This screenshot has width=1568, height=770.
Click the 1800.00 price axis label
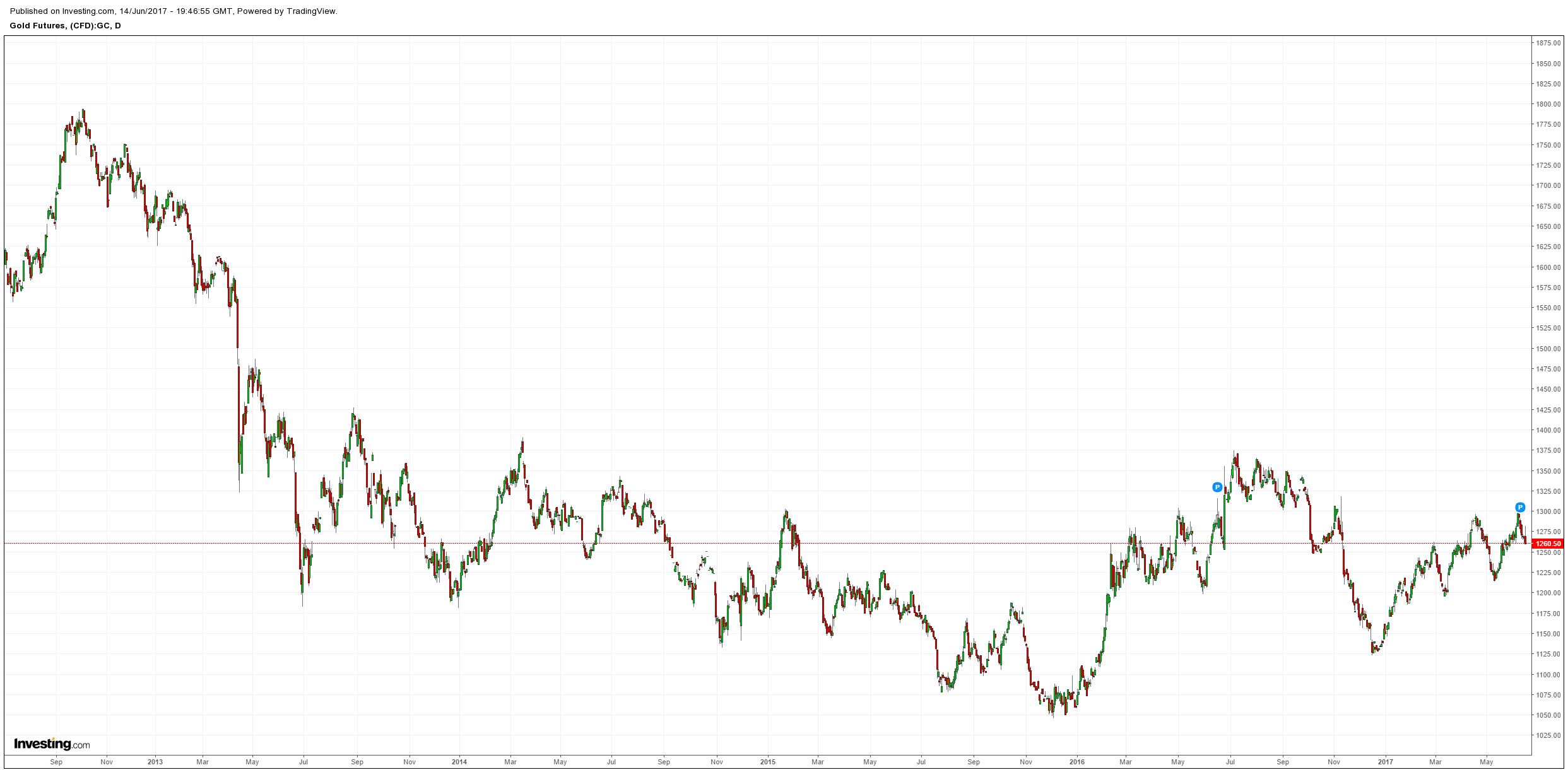point(1548,104)
